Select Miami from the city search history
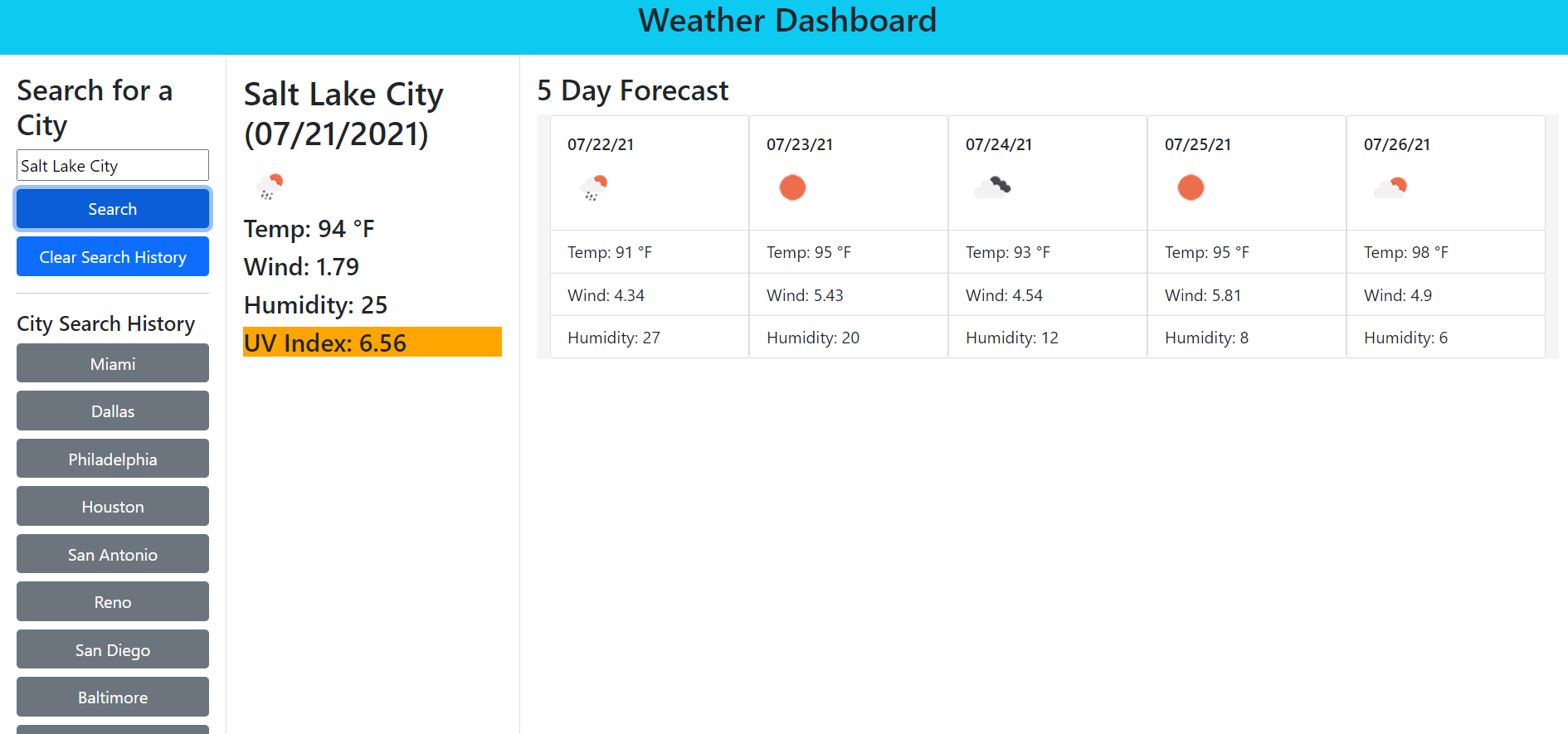1568x734 pixels. [x=112, y=363]
